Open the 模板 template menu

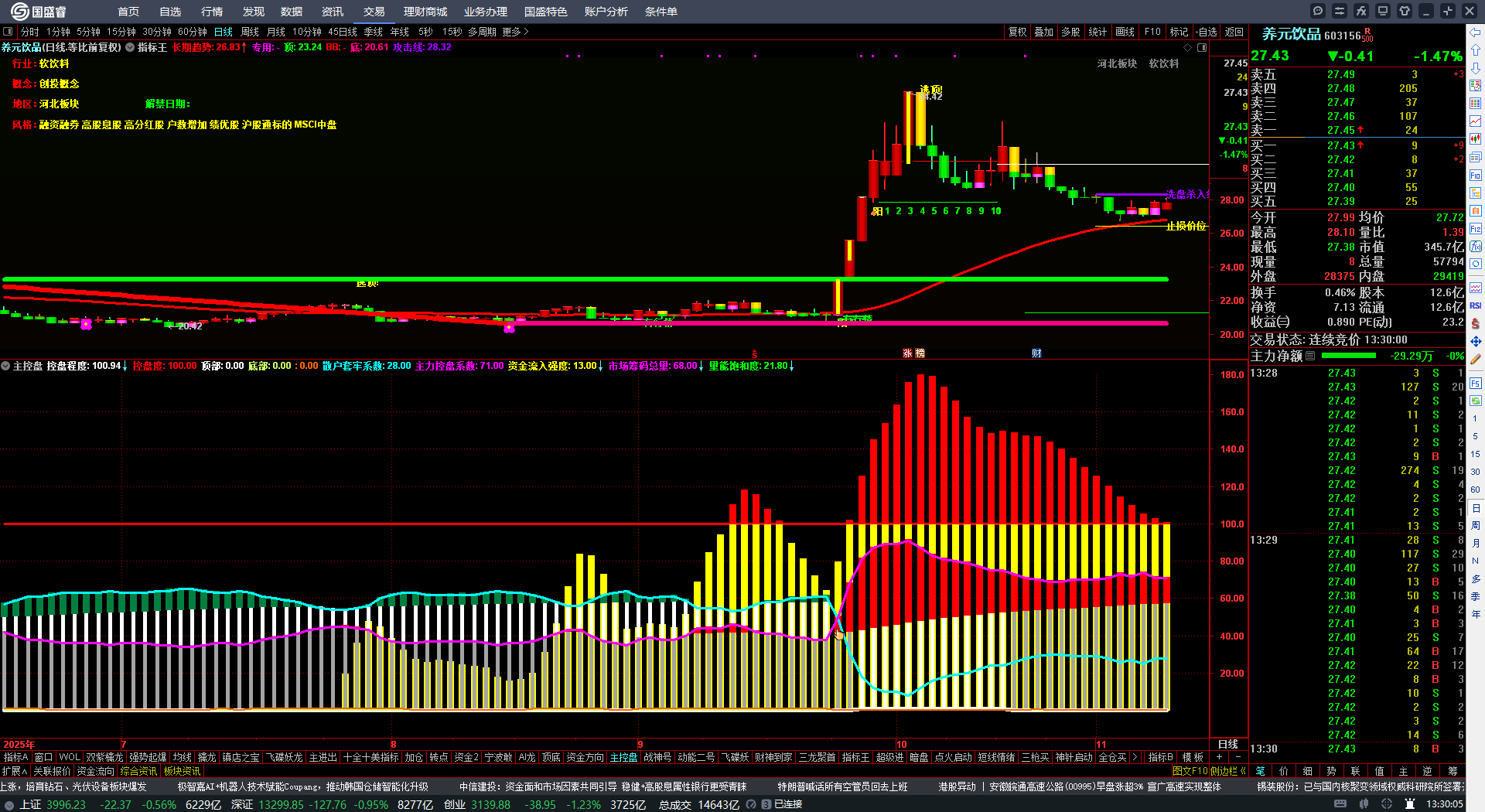[x=1193, y=757]
